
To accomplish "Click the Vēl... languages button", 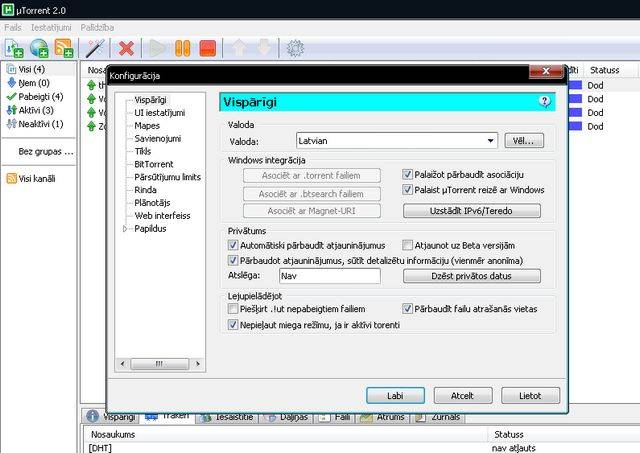I will point(524,141).
